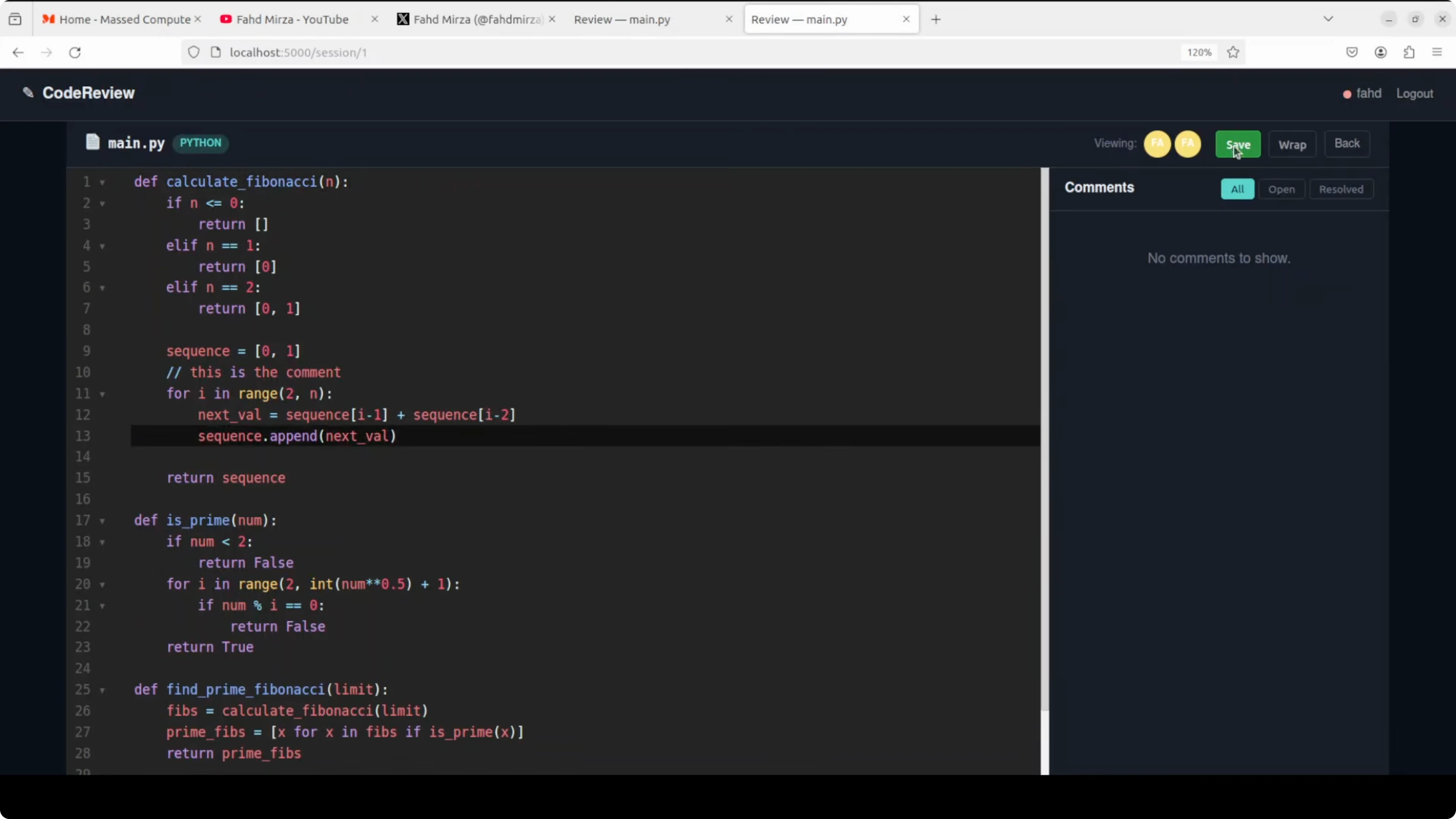The height and width of the screenshot is (819, 1456).
Task: Click the main.py file icon
Action: [92, 142]
